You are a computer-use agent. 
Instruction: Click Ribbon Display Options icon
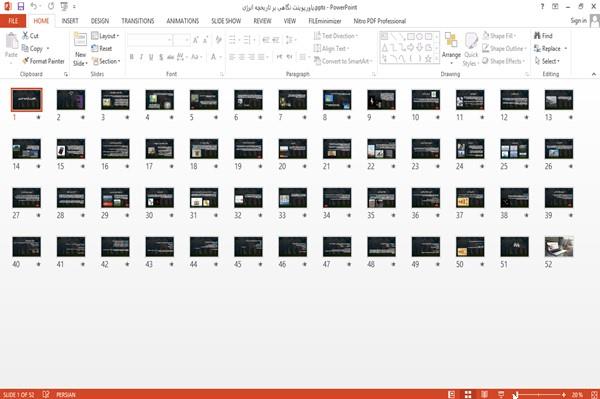click(x=555, y=7)
